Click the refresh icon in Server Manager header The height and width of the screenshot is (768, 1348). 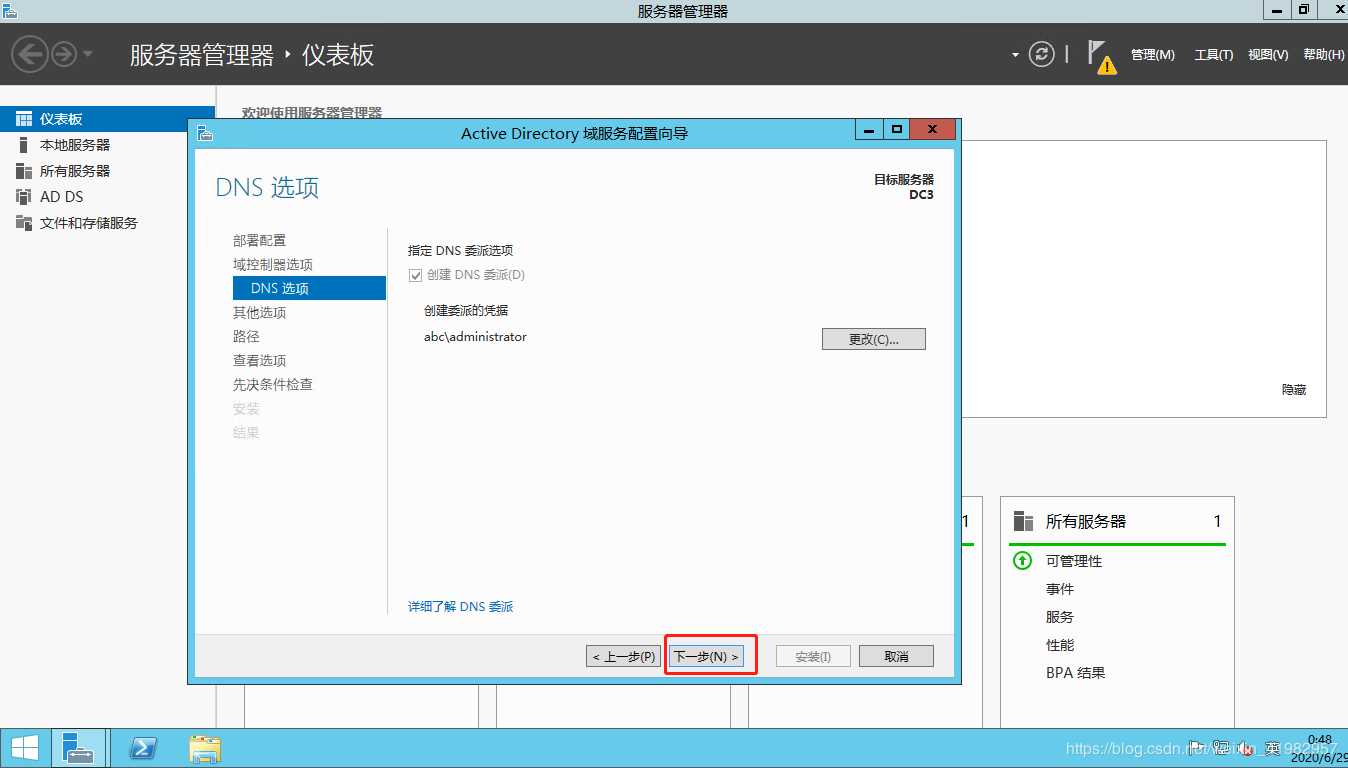1042,54
